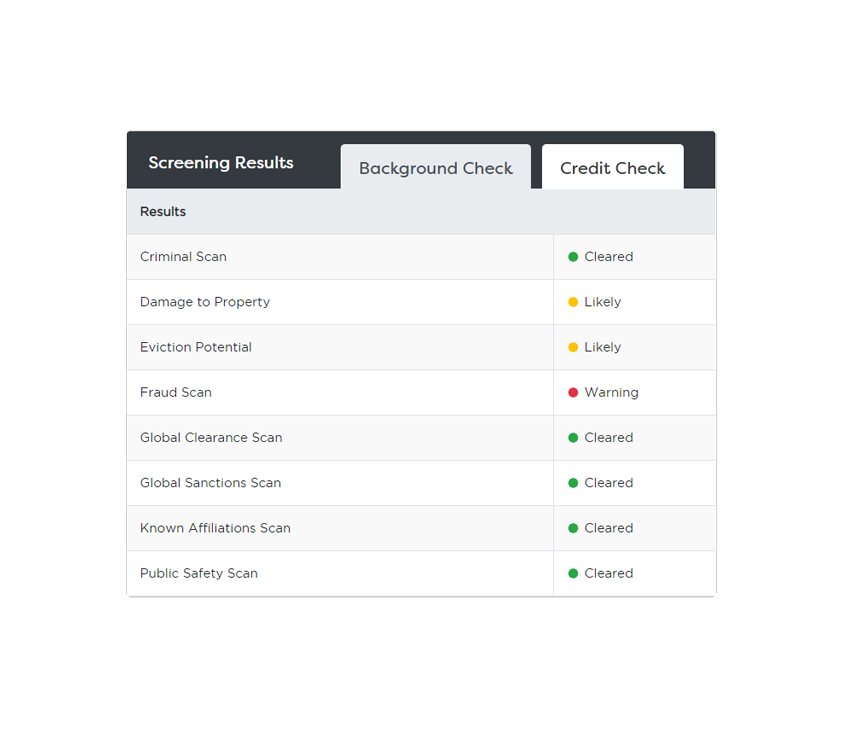Viewport: 842px width, 745px height.
Task: Click the green dot for Known Affiliations Scan
Action: coord(573,528)
